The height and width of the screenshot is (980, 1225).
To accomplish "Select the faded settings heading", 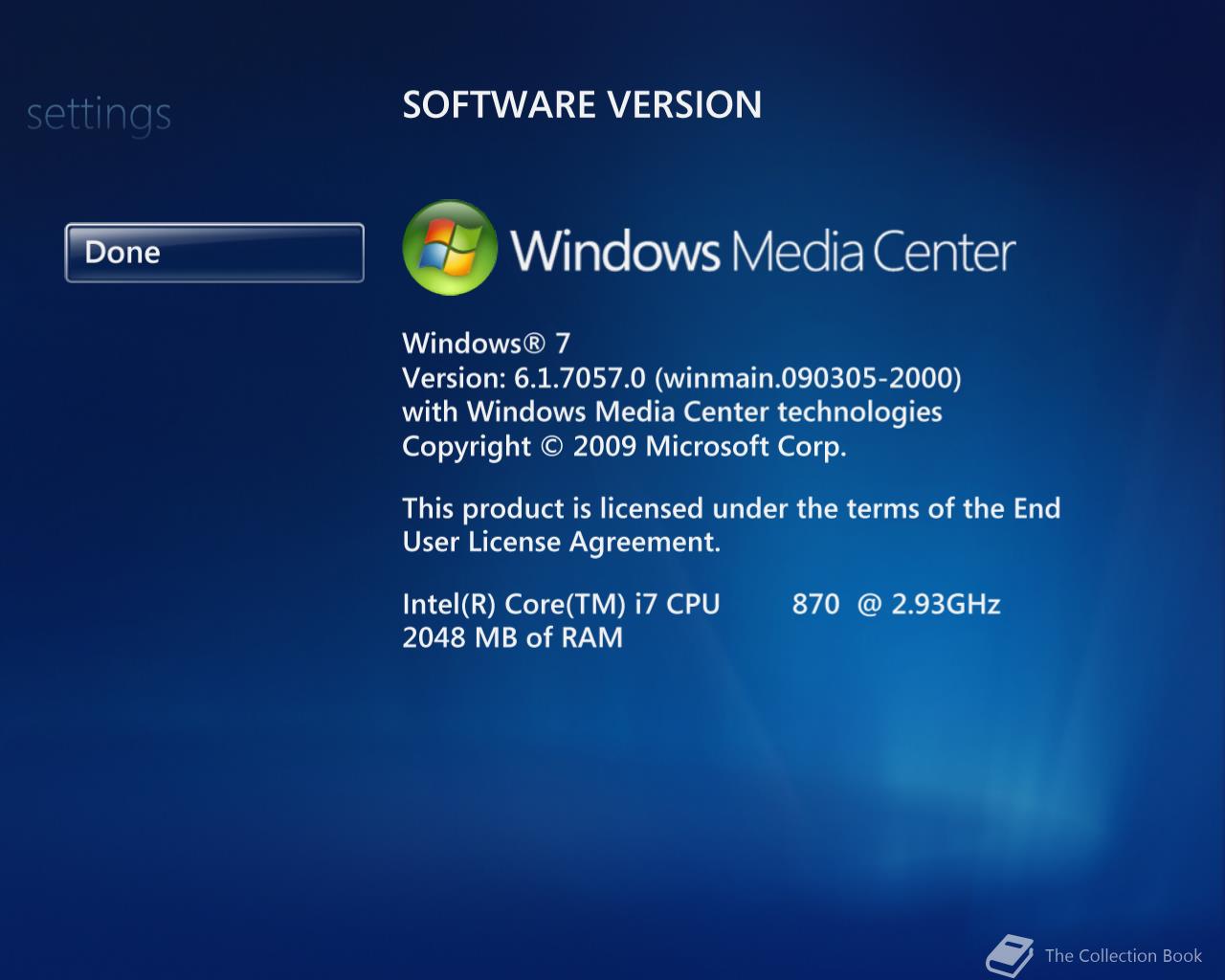I will (x=99, y=115).
